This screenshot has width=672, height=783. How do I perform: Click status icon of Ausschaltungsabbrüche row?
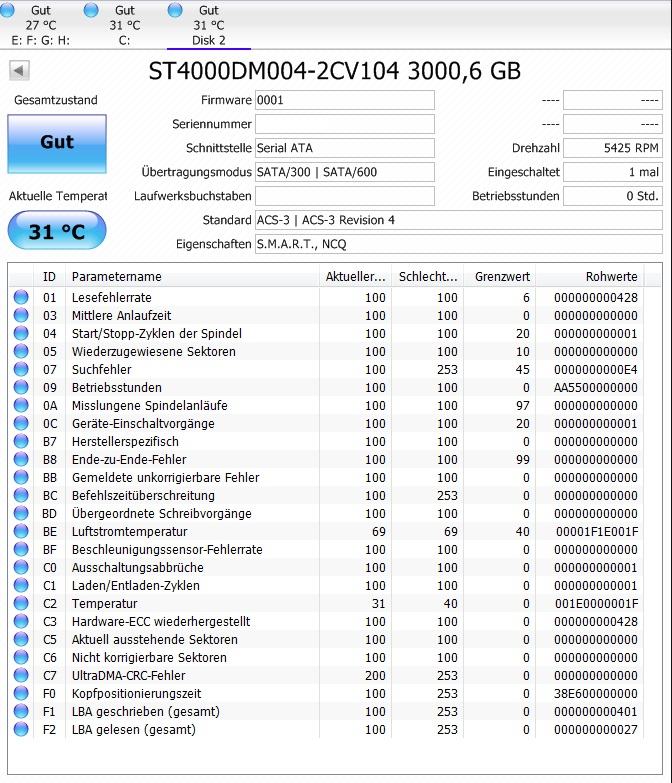coord(21,567)
